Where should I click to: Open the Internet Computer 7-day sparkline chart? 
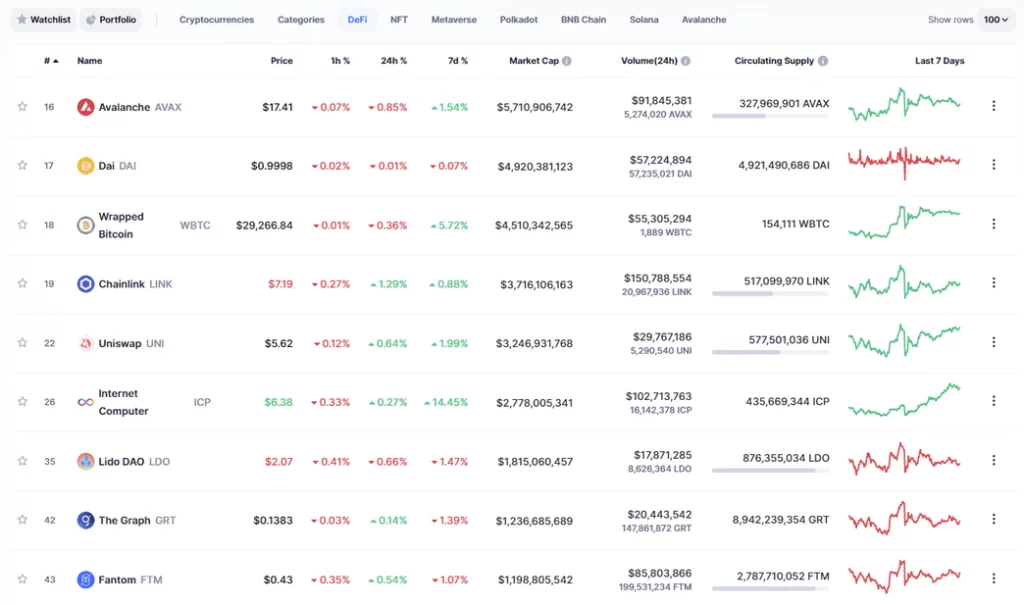click(904, 400)
